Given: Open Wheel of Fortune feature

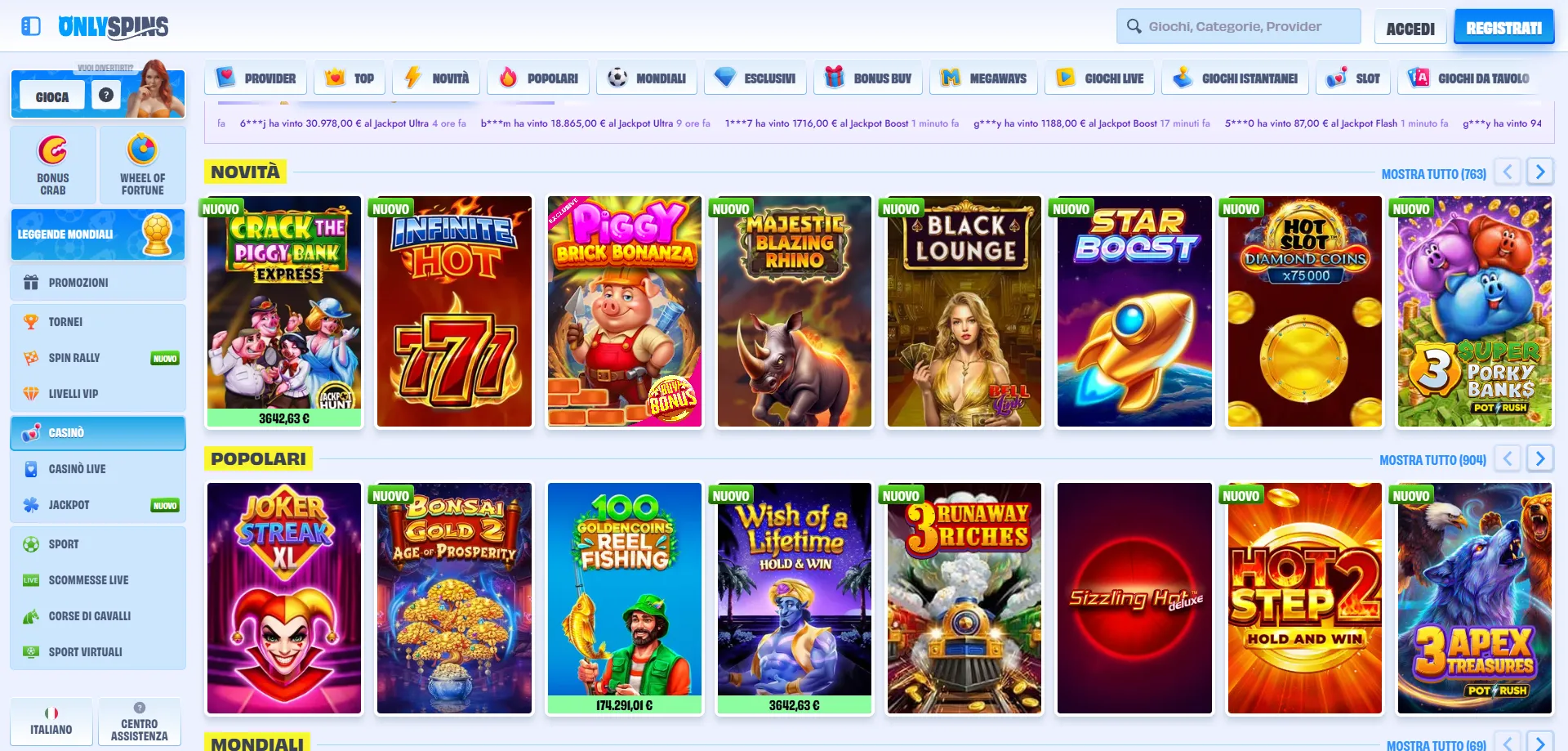Looking at the screenshot, I should coord(142,165).
